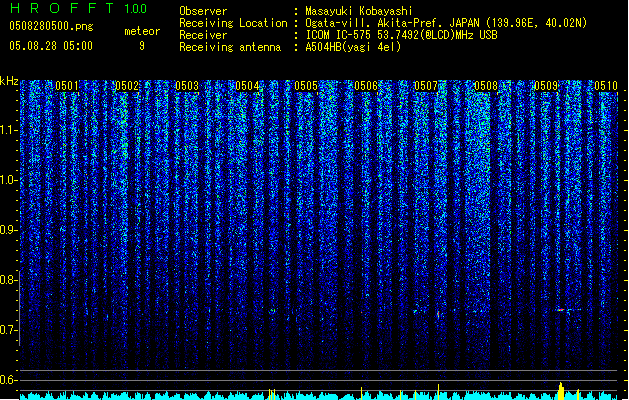Click the Receiver field label
This screenshot has width=629, height=400.
[203, 35]
